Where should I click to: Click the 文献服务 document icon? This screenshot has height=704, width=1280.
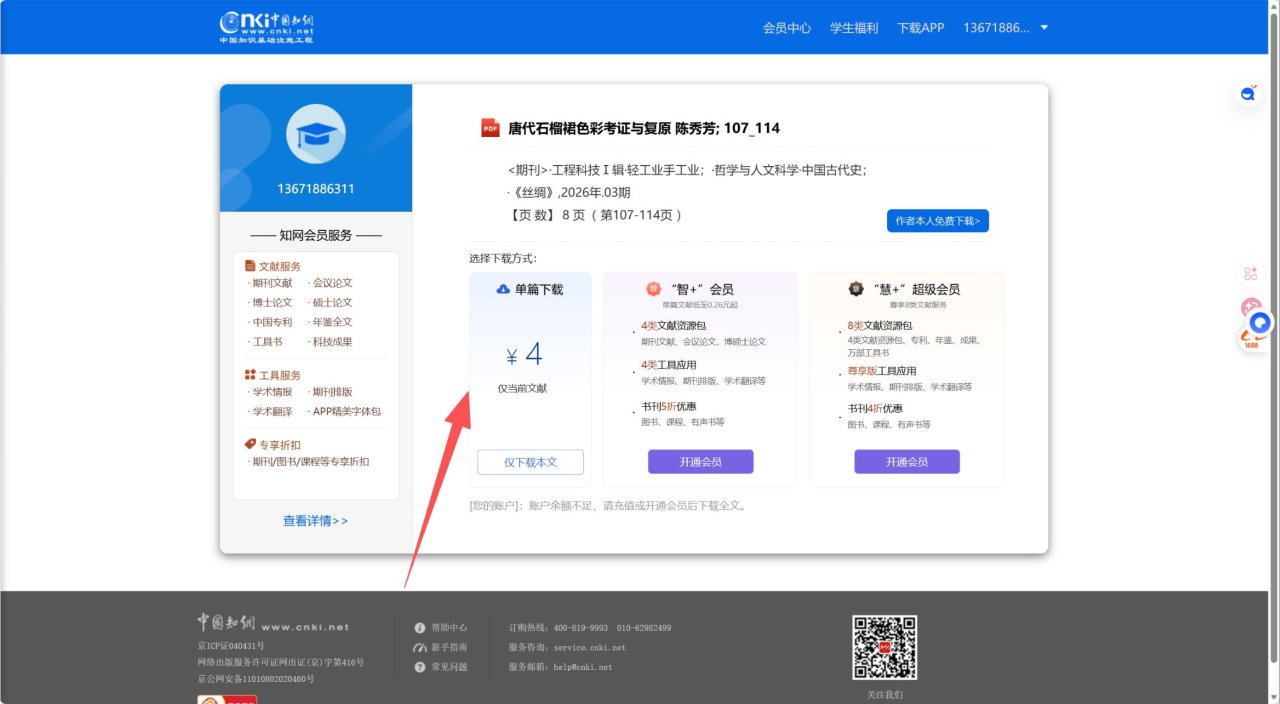point(250,266)
